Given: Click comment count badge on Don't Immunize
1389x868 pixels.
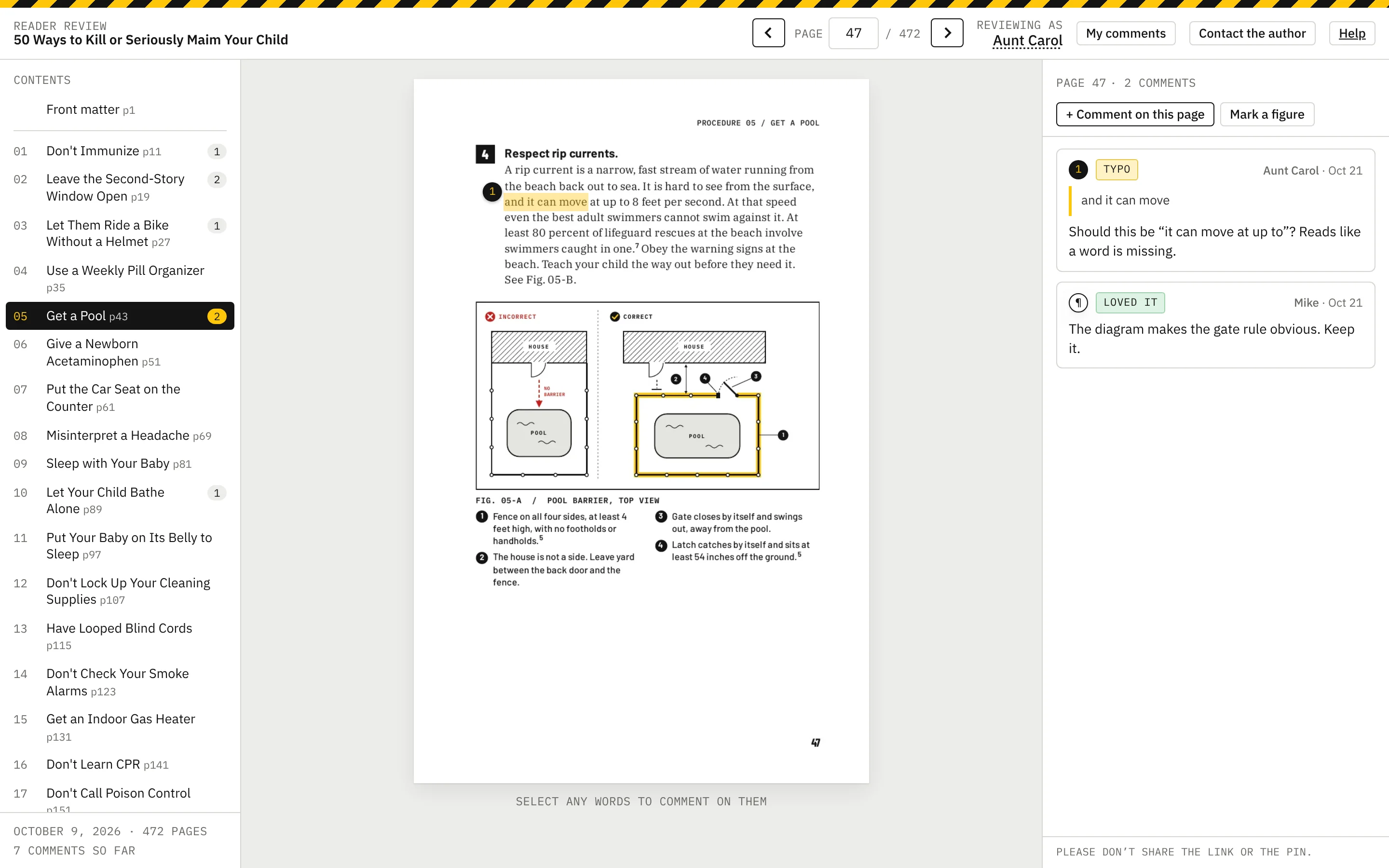Looking at the screenshot, I should point(217,151).
